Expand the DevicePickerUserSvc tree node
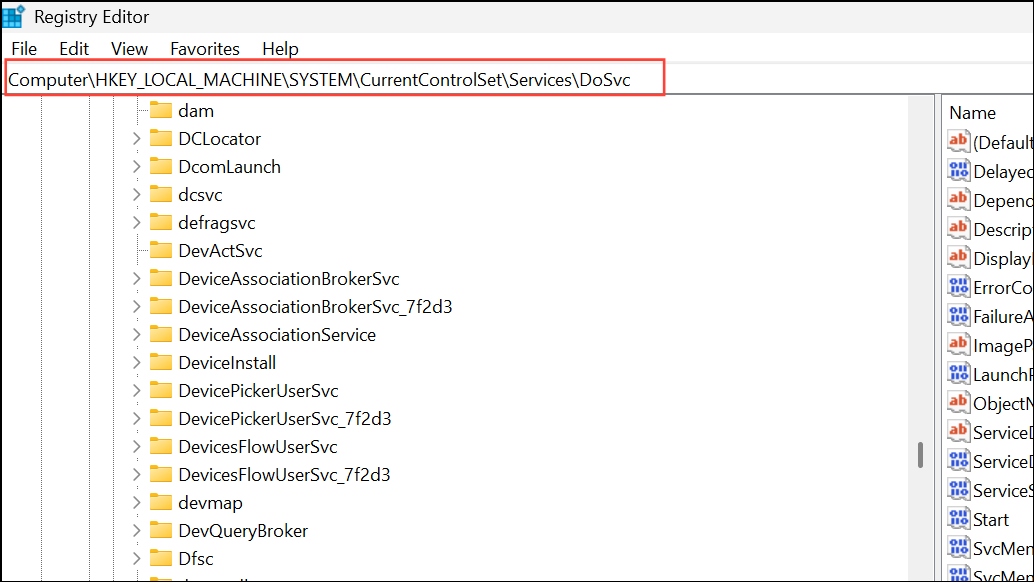Viewport: 1034px width, 582px height. (137, 390)
